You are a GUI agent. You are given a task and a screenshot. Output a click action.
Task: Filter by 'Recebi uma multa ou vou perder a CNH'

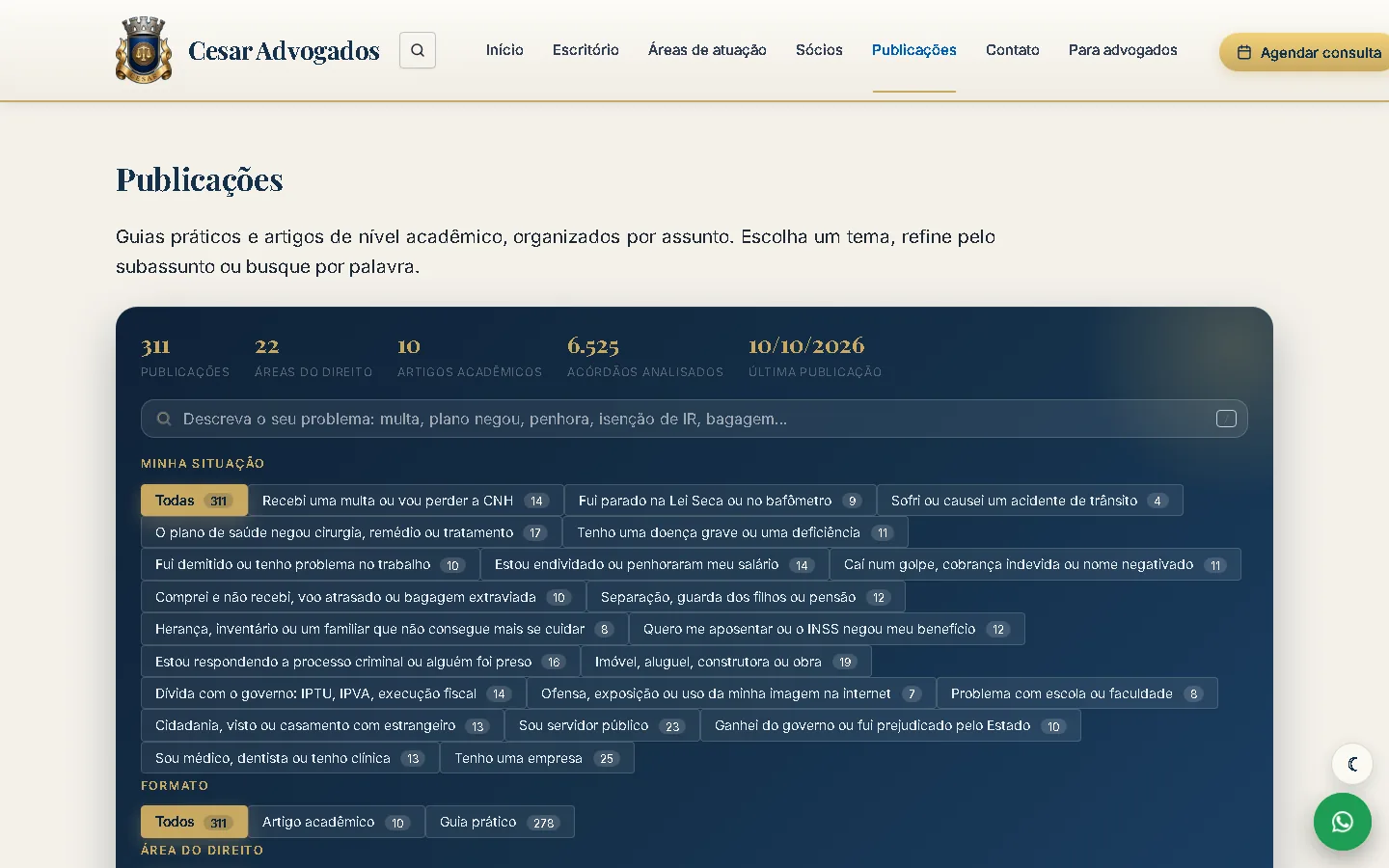(405, 501)
